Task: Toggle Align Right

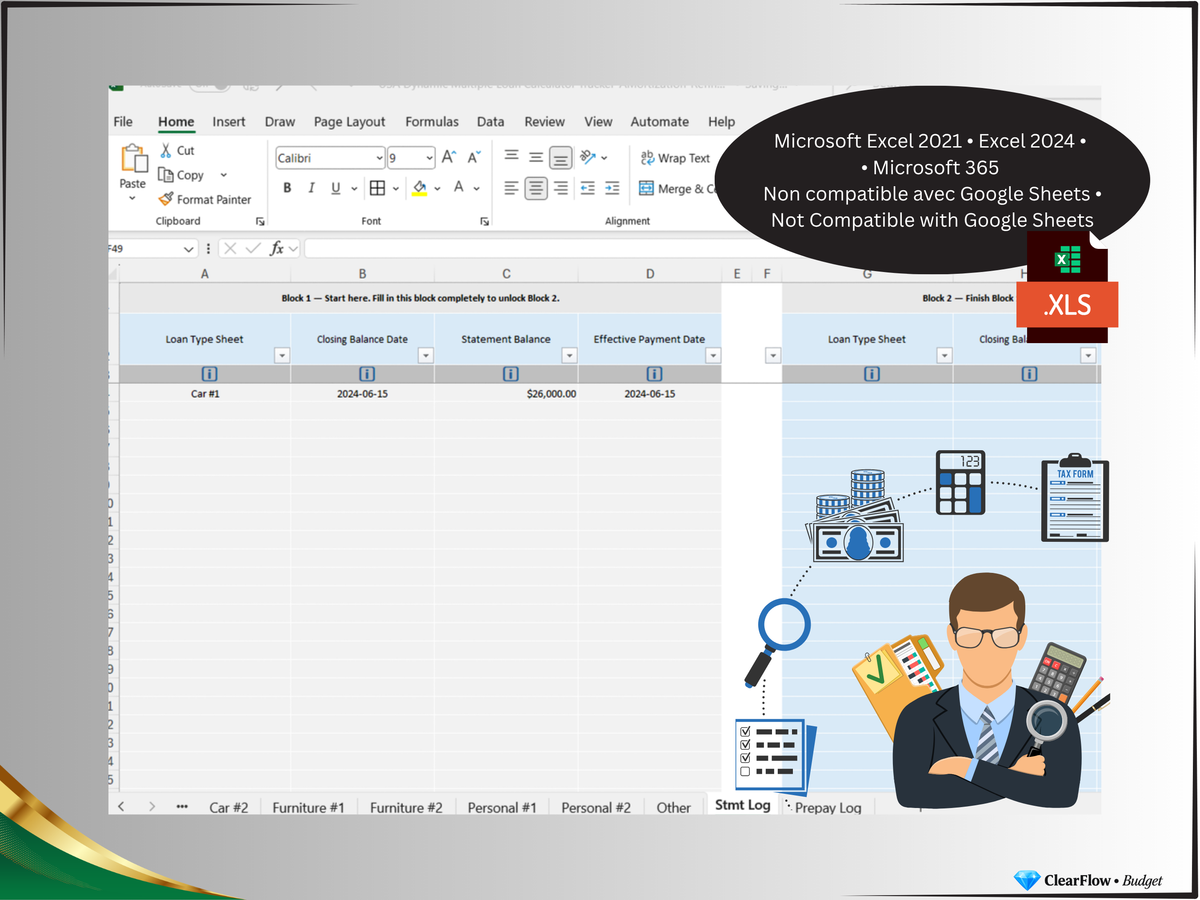Action: [x=561, y=188]
